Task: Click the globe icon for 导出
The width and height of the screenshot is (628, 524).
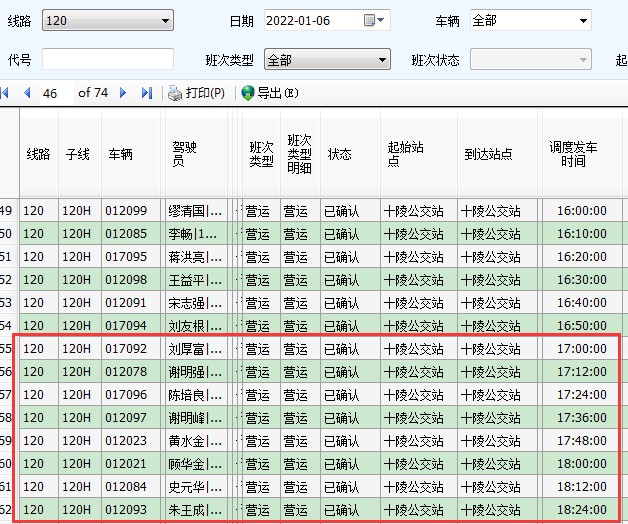Action: (x=248, y=93)
